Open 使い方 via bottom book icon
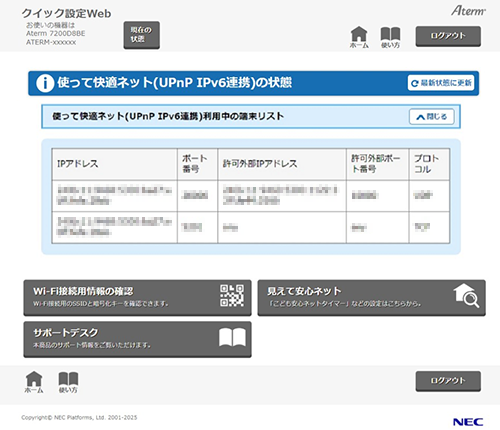 tap(68, 382)
